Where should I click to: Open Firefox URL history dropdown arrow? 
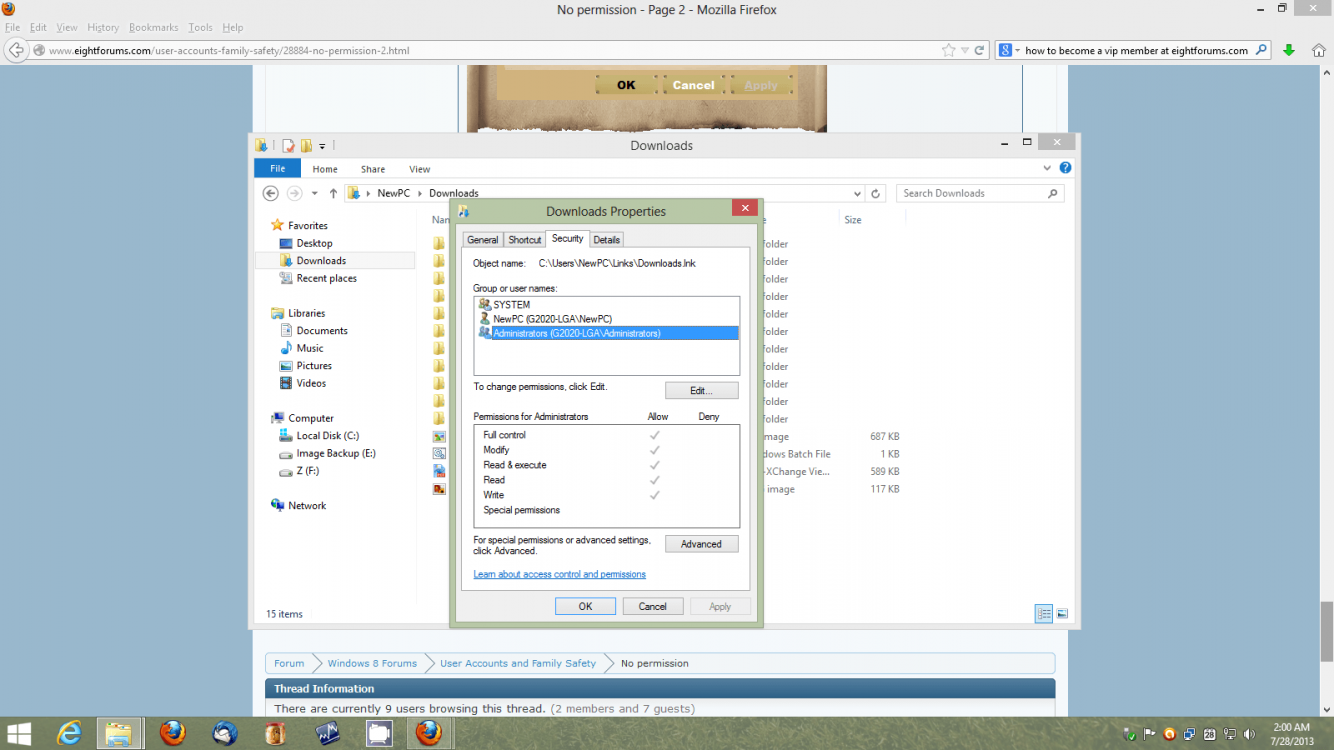pos(965,50)
